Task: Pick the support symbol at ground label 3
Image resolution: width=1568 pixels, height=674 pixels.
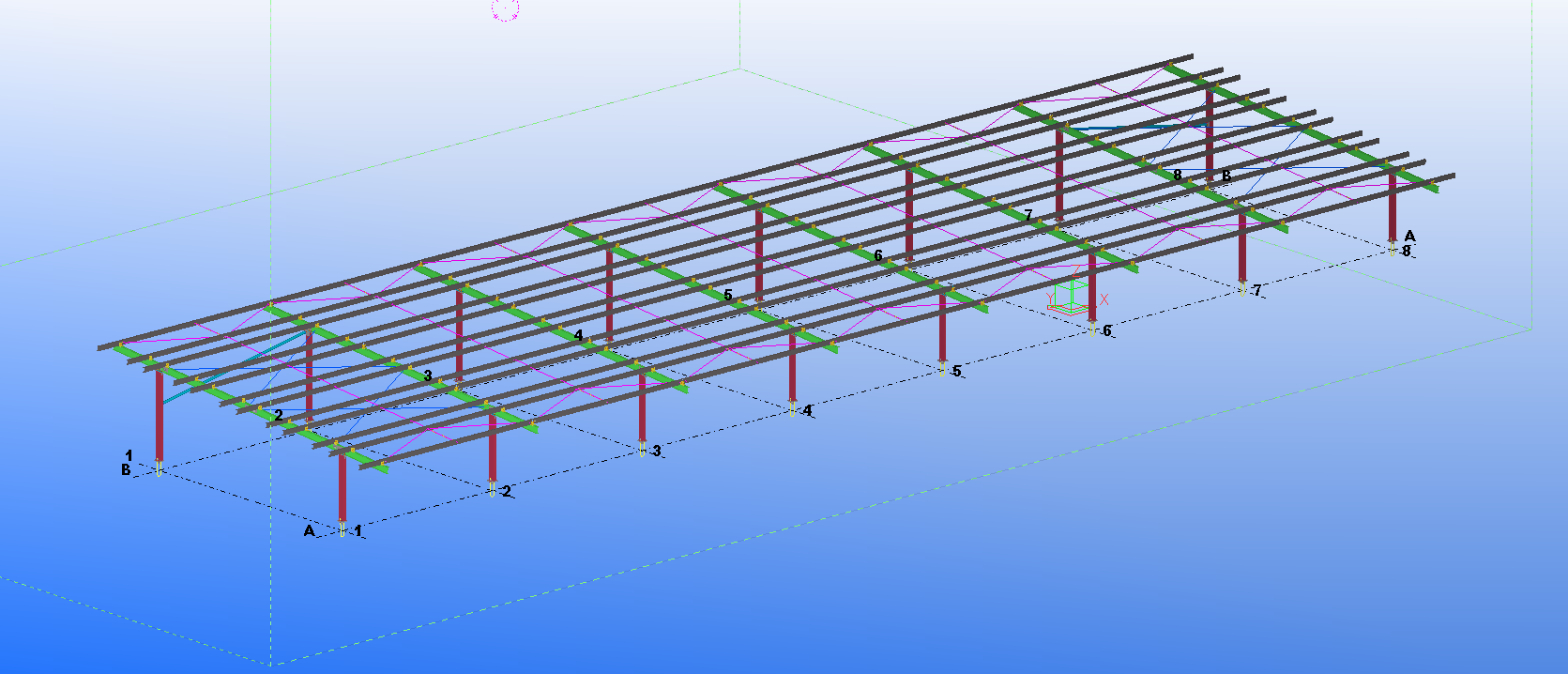Action: pos(642,450)
